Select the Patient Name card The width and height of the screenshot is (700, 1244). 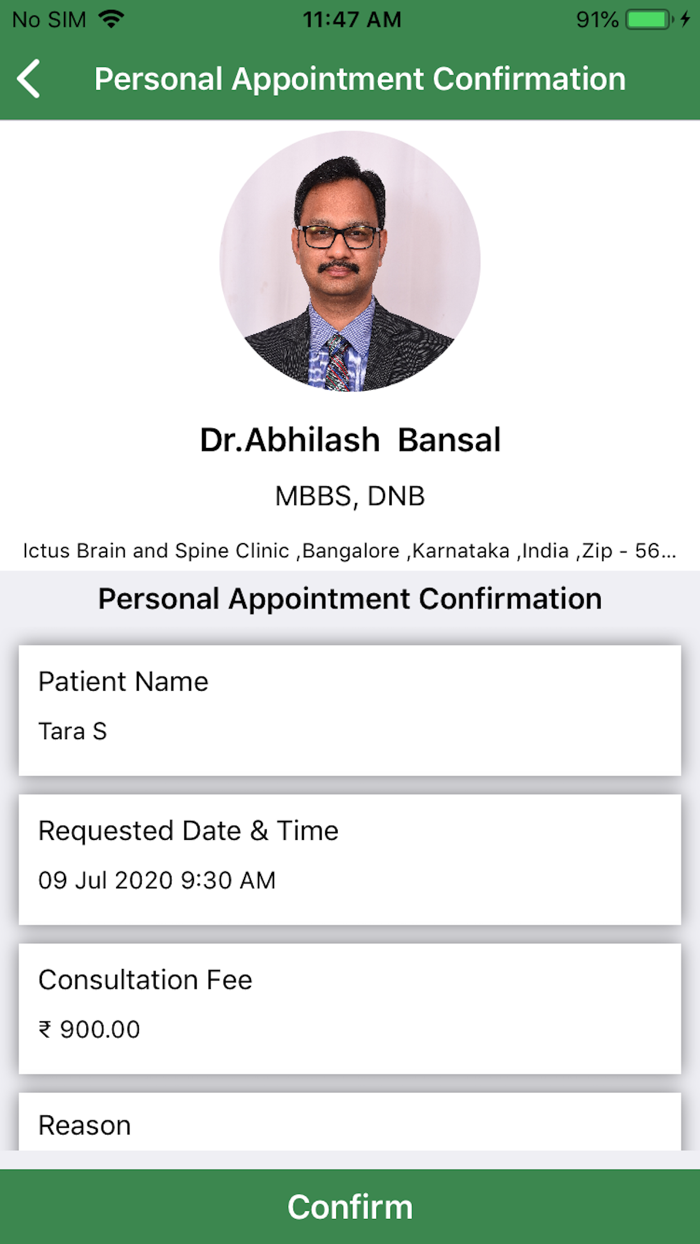pyautogui.click(x=350, y=710)
